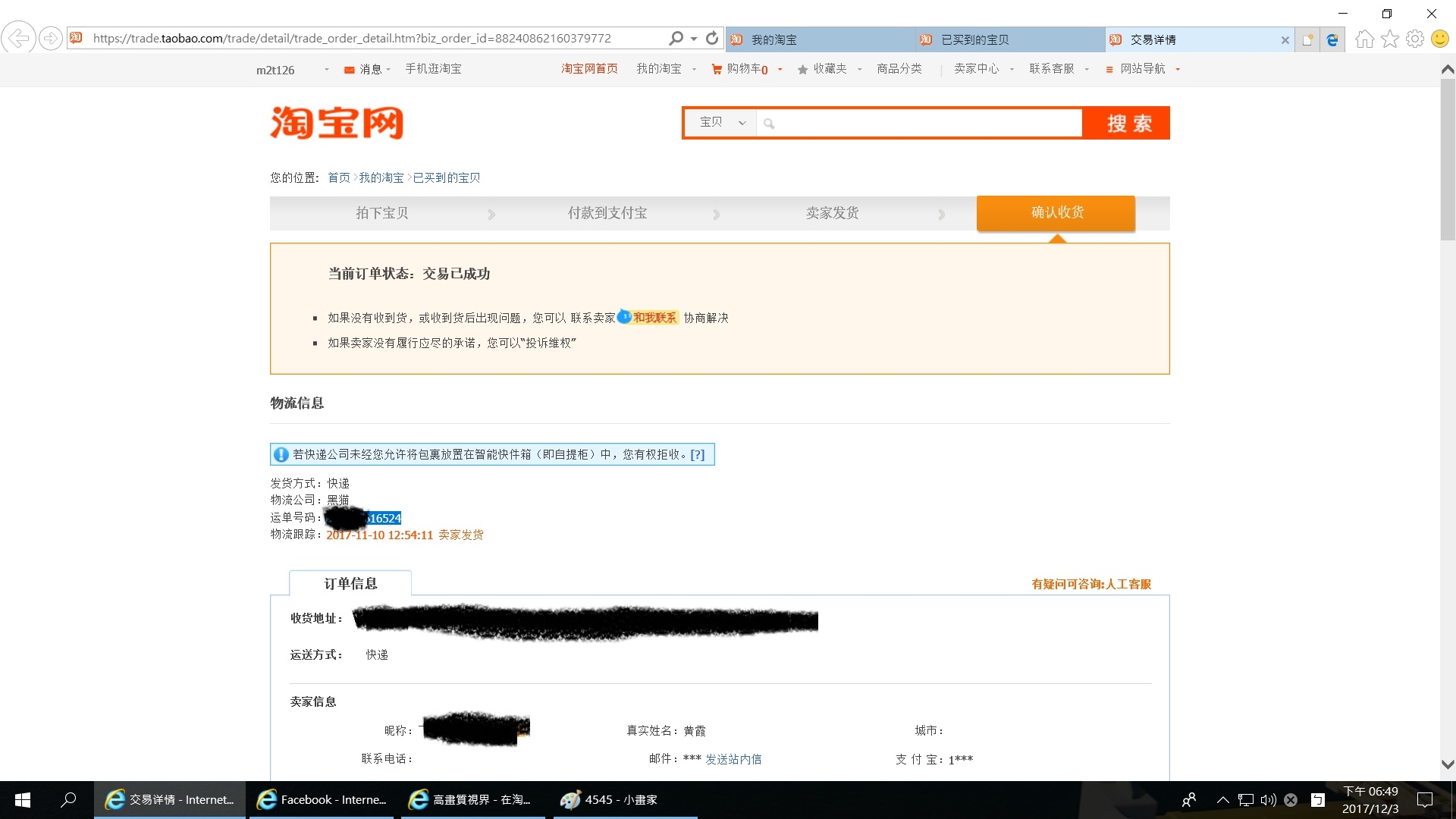Go back with the browser back arrow

point(18,38)
